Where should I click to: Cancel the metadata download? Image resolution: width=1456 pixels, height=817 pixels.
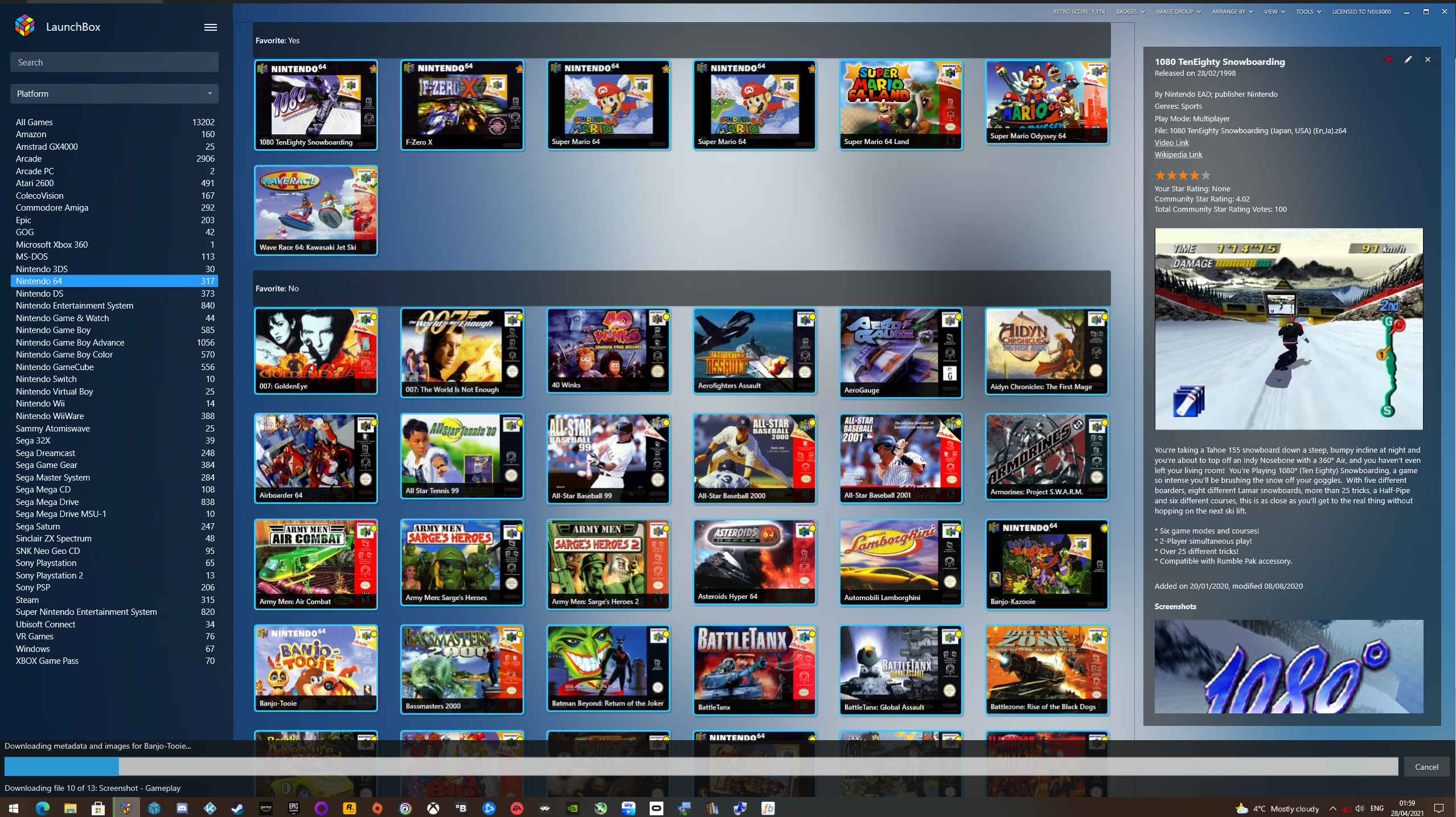coord(1426,766)
